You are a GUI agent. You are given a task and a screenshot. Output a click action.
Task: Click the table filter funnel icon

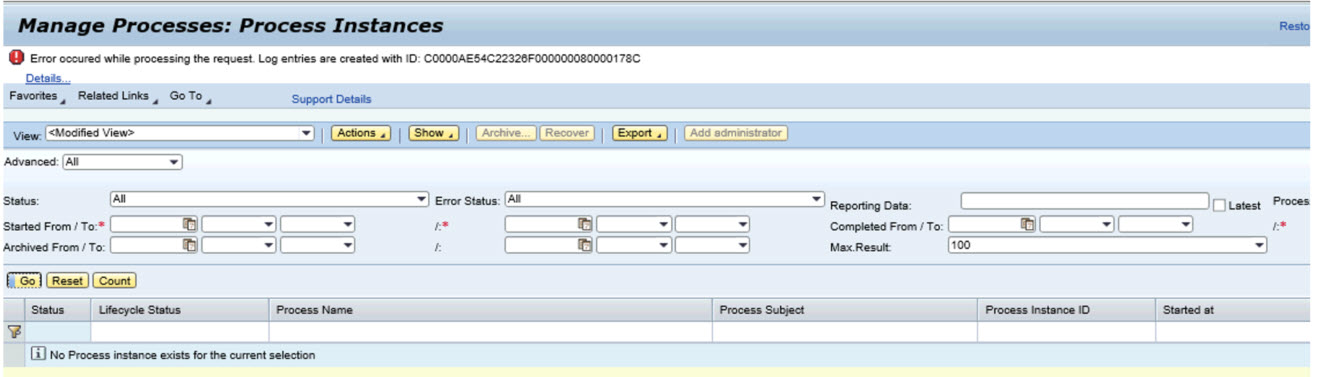coord(15,331)
